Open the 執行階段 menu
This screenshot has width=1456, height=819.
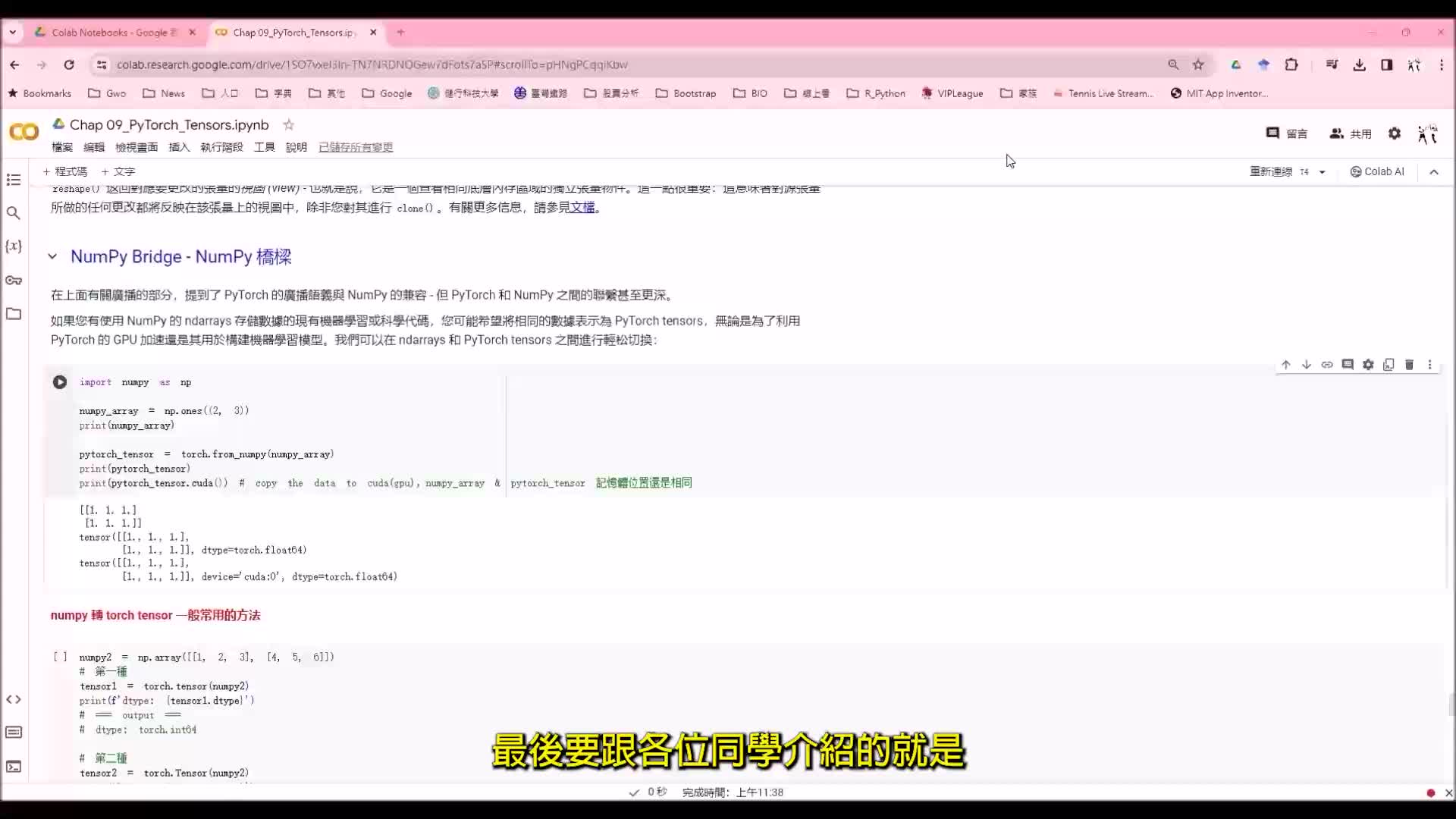(x=221, y=147)
